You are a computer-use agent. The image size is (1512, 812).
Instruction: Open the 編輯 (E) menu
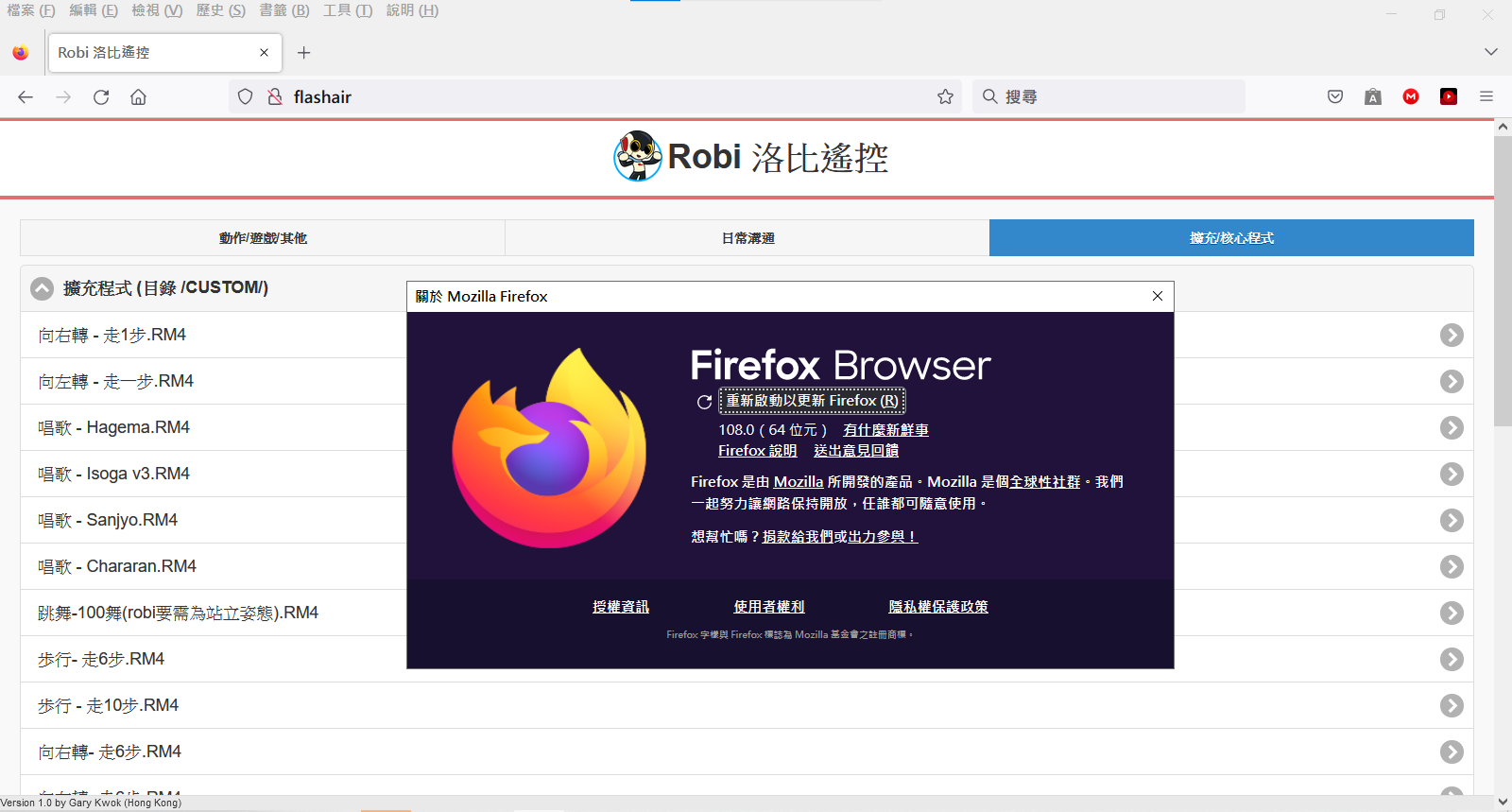pyautogui.click(x=94, y=10)
